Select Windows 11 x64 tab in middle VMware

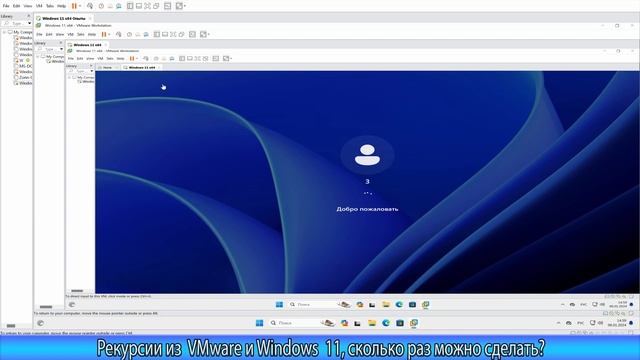(87, 45)
